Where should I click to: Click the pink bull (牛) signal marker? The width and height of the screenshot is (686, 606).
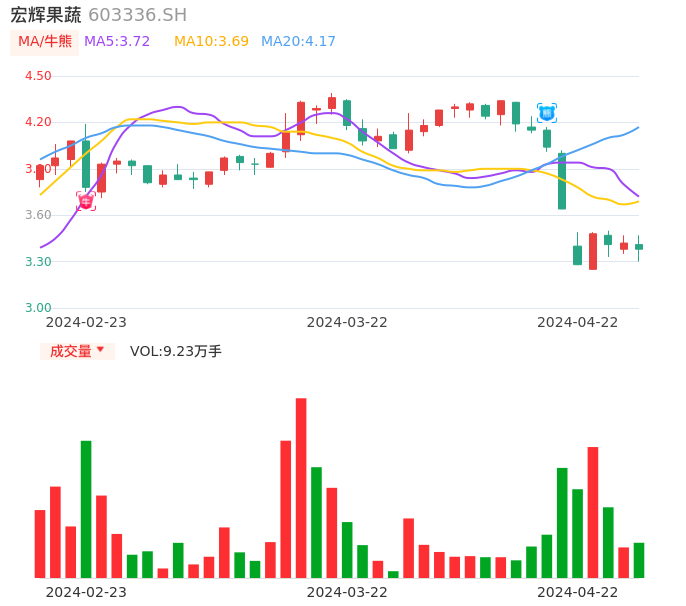coord(86,201)
